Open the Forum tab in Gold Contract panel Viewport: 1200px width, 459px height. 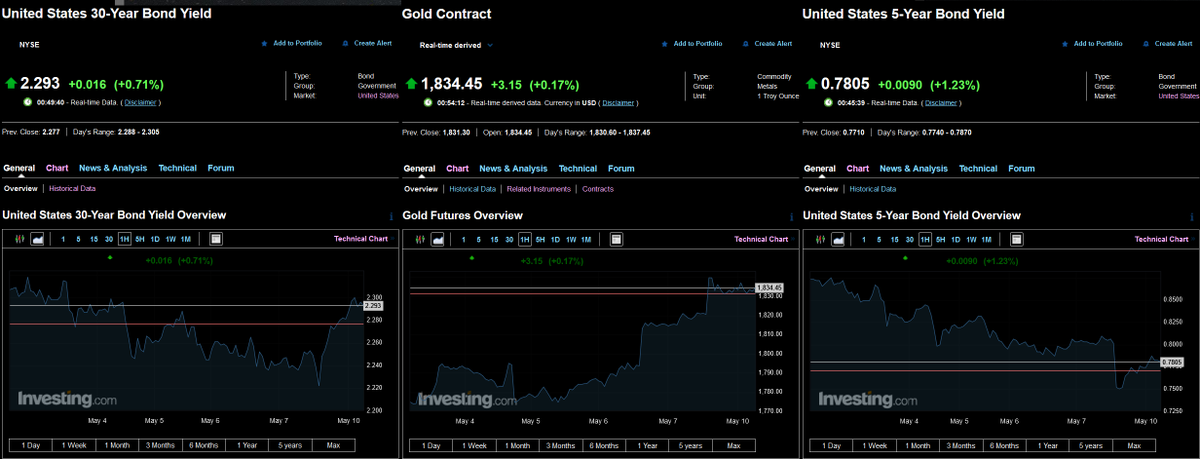621,168
